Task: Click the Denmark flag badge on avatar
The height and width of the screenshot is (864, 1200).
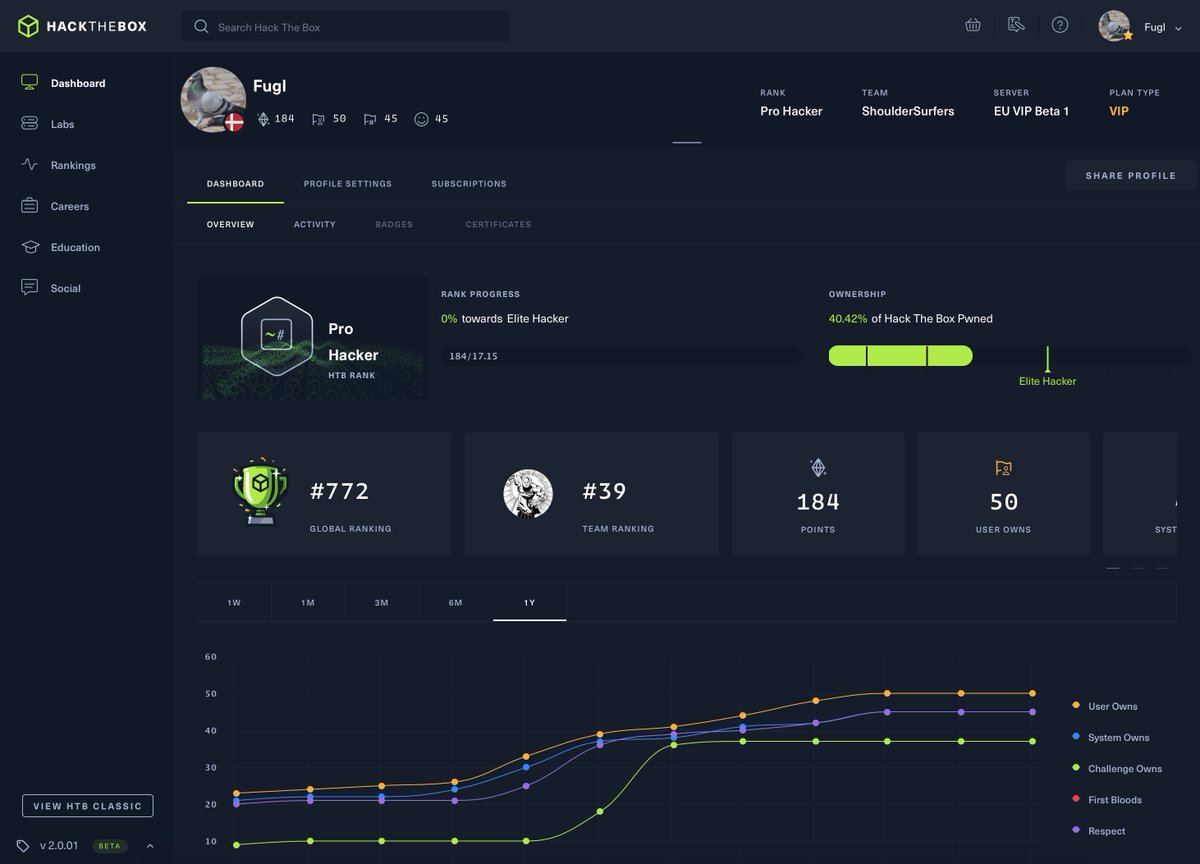Action: click(234, 122)
